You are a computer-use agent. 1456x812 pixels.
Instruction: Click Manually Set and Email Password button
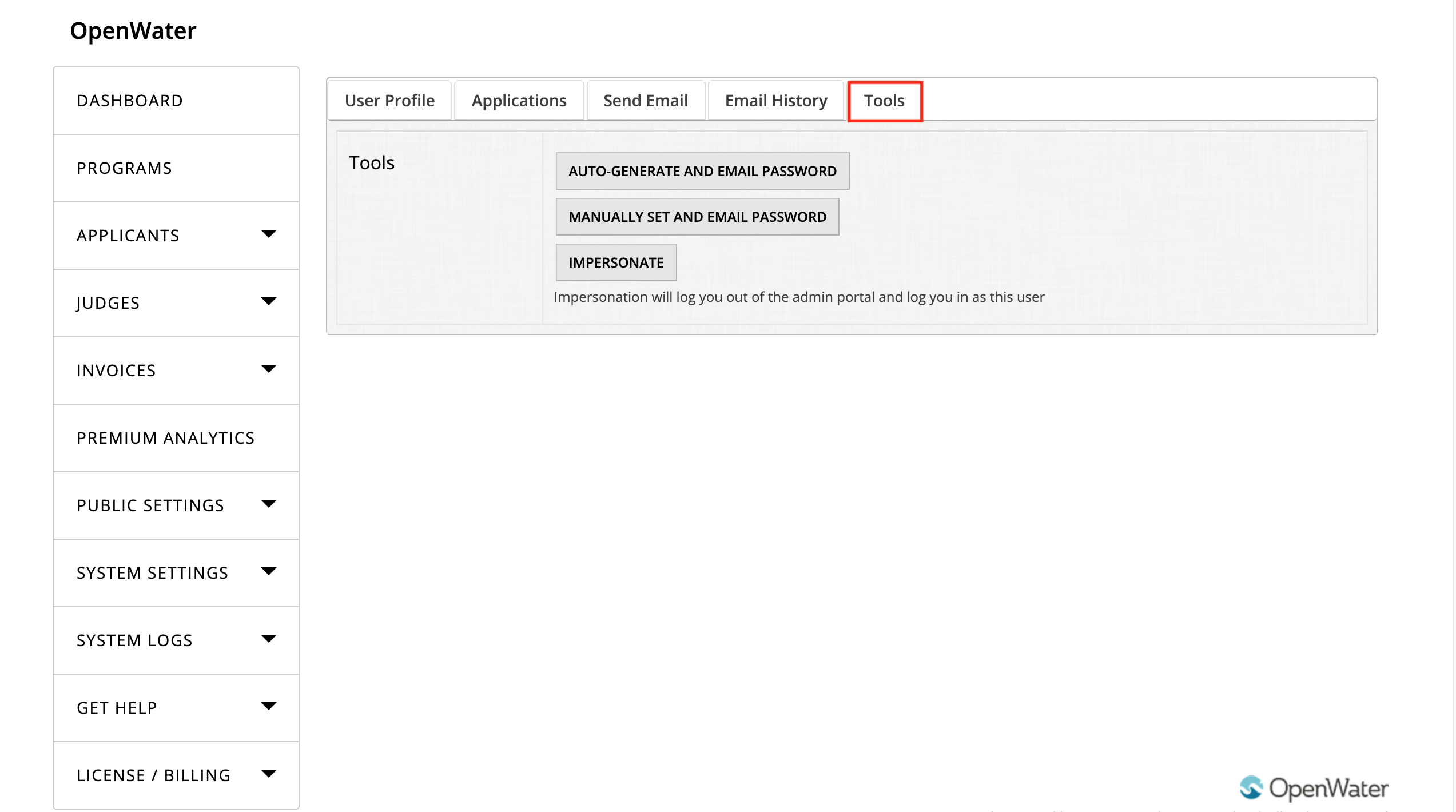click(697, 217)
